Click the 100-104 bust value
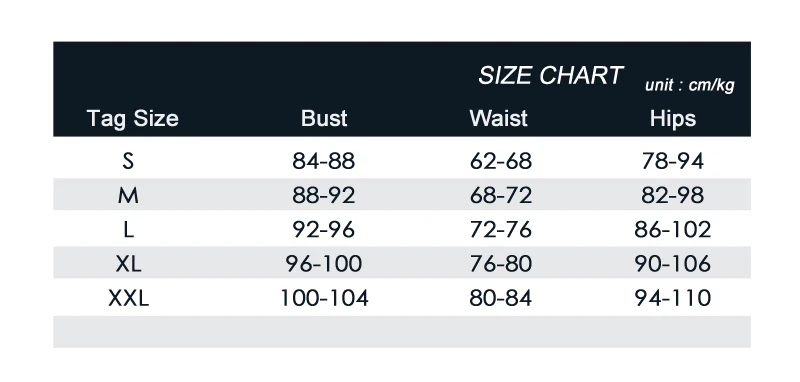This screenshot has height=382, width=800. (324, 298)
